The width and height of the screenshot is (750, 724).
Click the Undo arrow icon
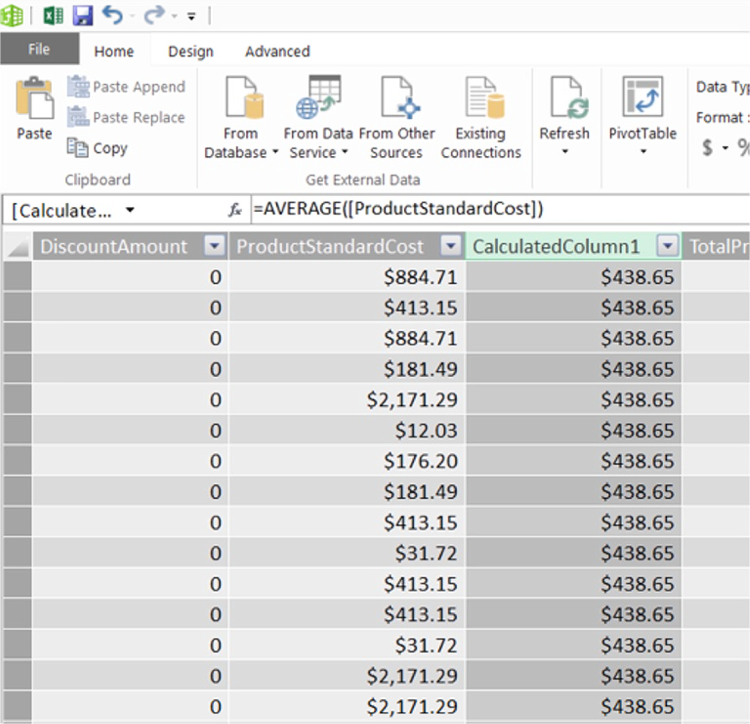tap(112, 16)
